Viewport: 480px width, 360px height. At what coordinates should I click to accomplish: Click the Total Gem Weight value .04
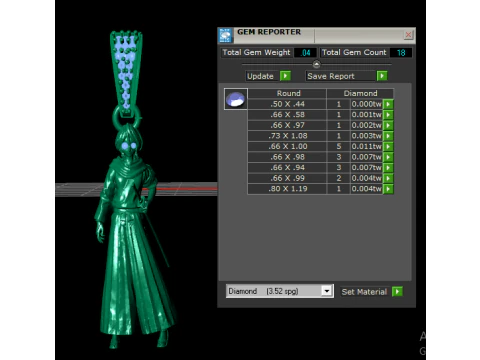[x=305, y=53]
